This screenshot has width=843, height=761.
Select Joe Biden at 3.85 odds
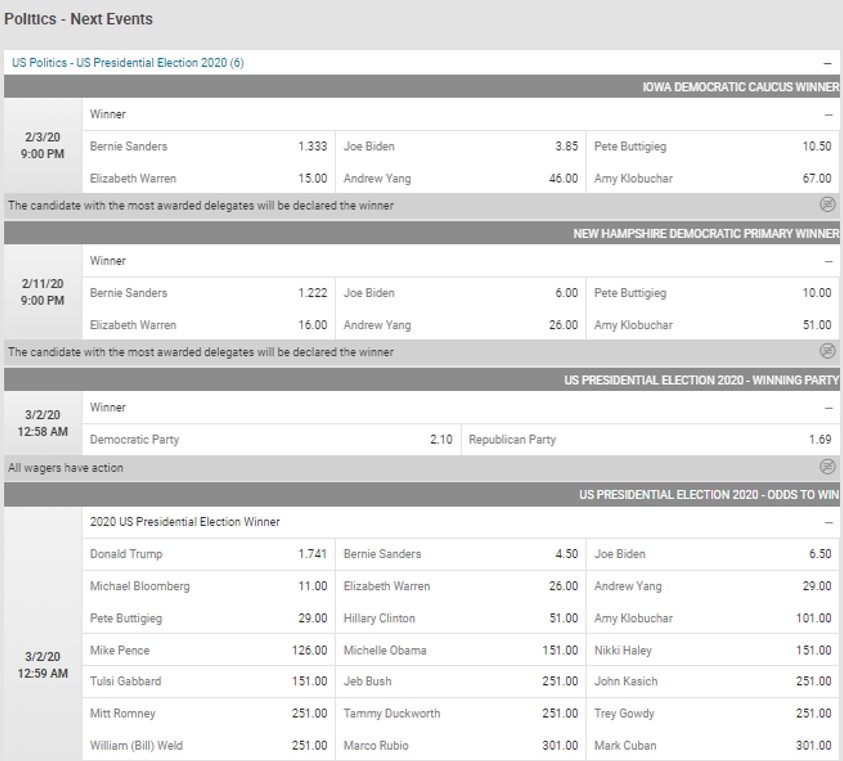pyautogui.click(x=461, y=146)
